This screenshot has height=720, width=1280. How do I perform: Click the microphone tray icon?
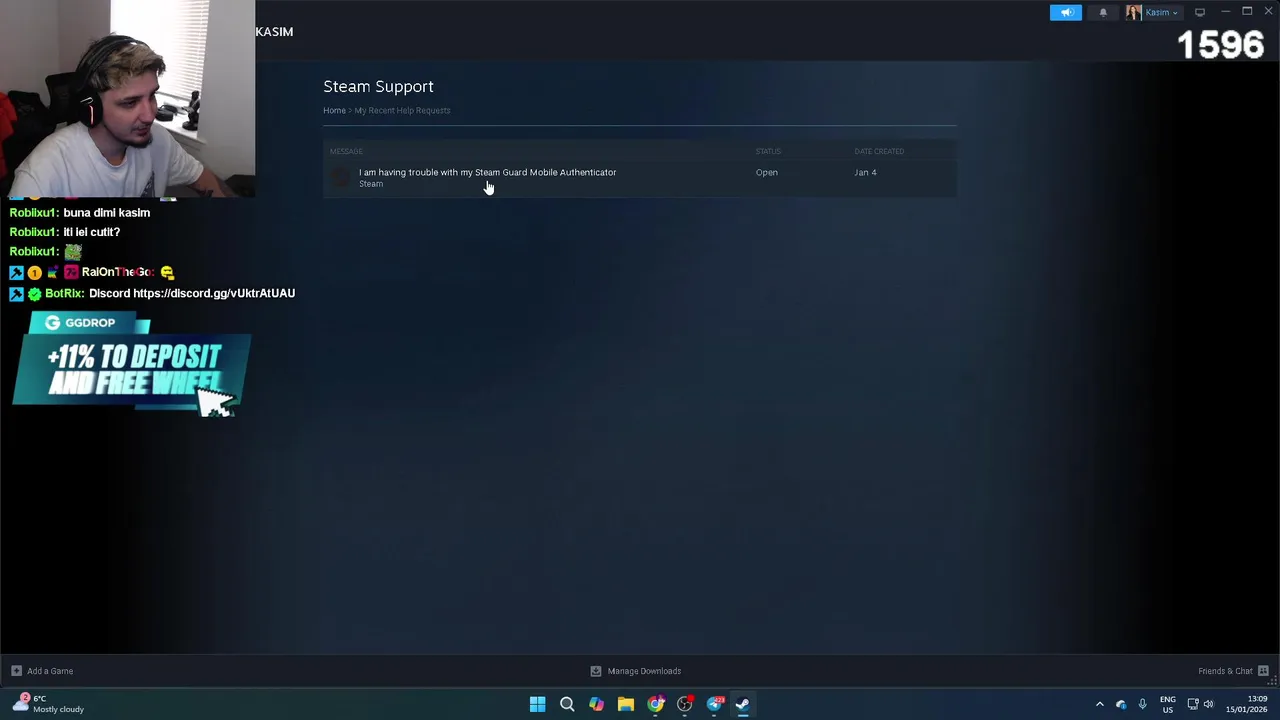(1142, 704)
